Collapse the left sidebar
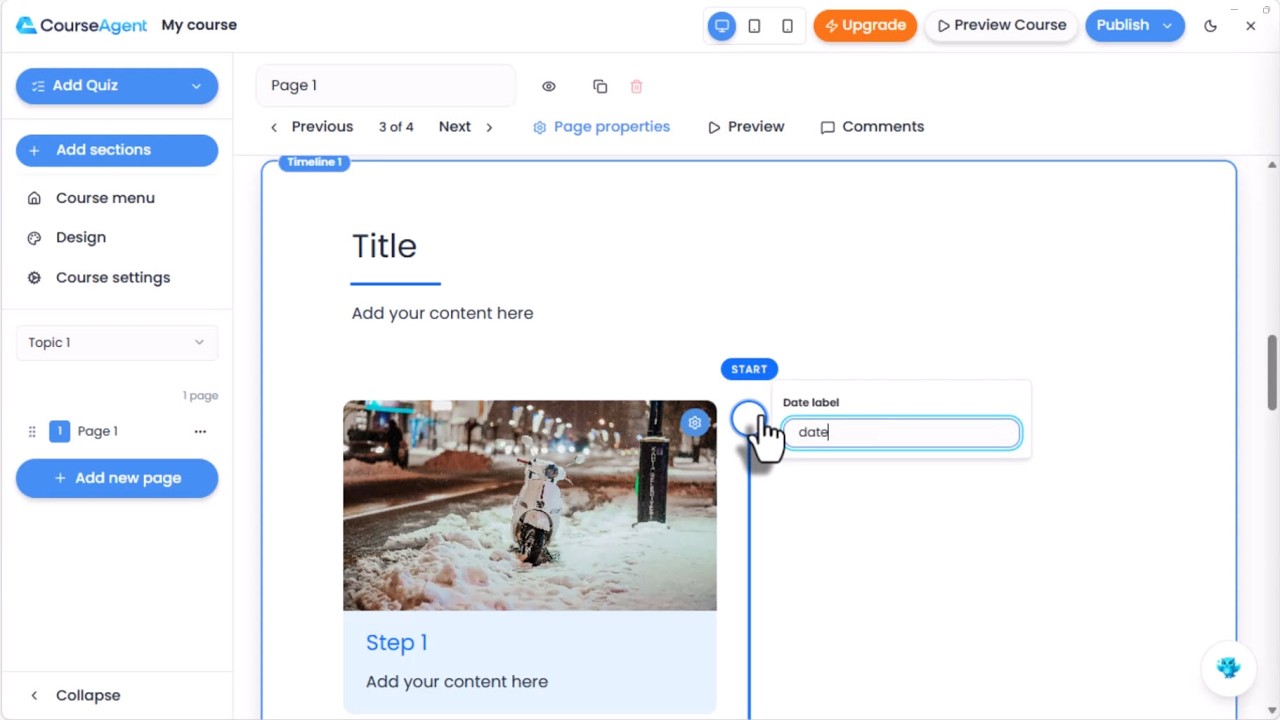Image resolution: width=1280 pixels, height=720 pixels. point(76,695)
